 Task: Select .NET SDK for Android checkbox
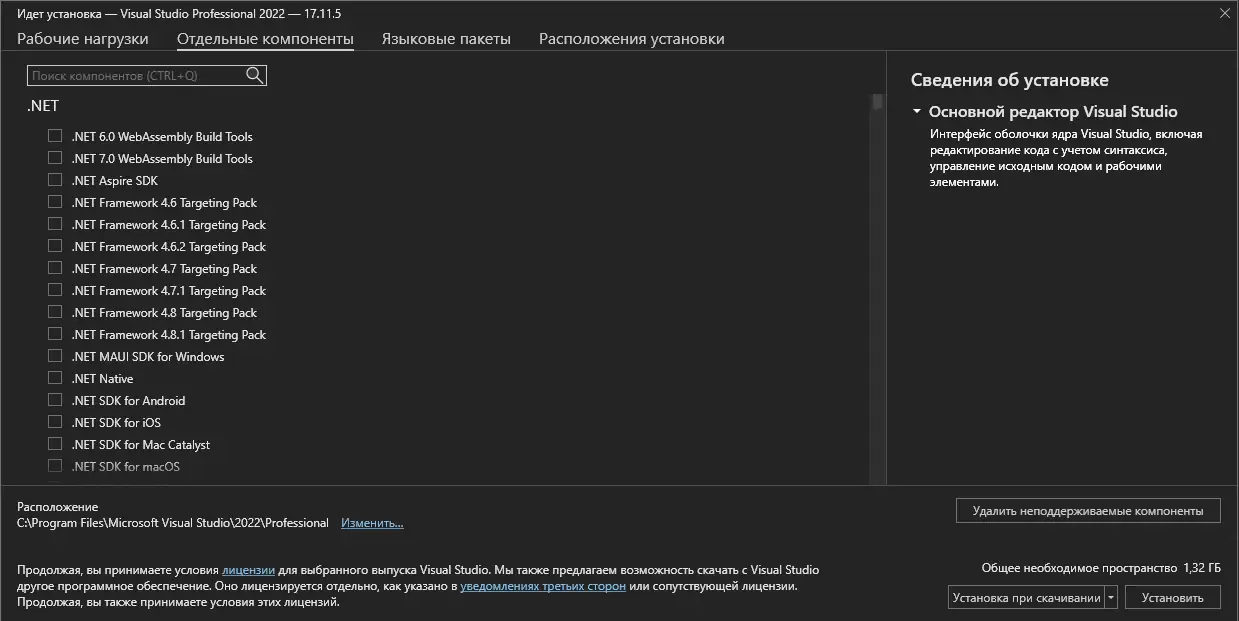click(55, 400)
